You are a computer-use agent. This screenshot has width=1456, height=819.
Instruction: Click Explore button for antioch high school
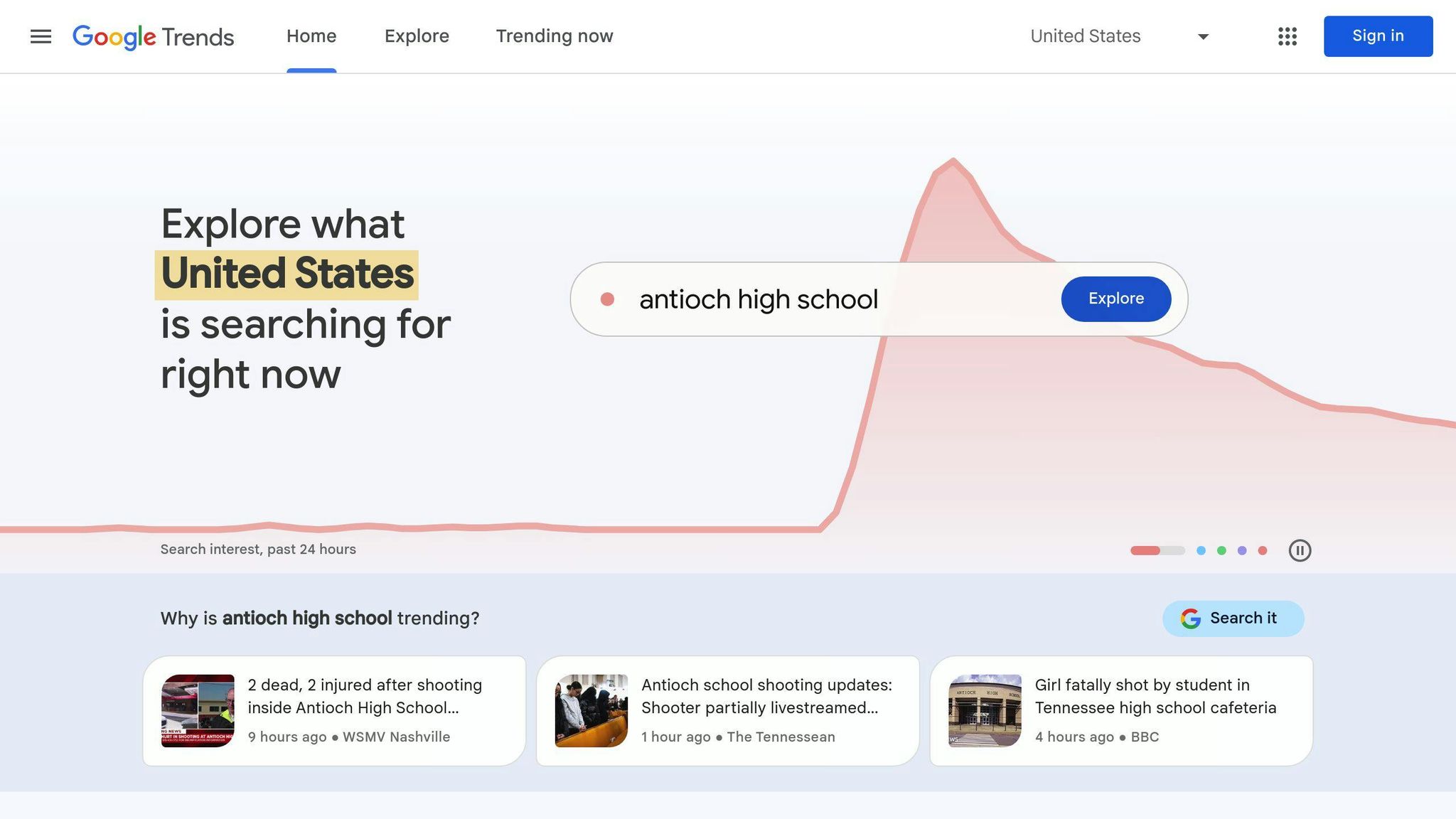pos(1115,299)
